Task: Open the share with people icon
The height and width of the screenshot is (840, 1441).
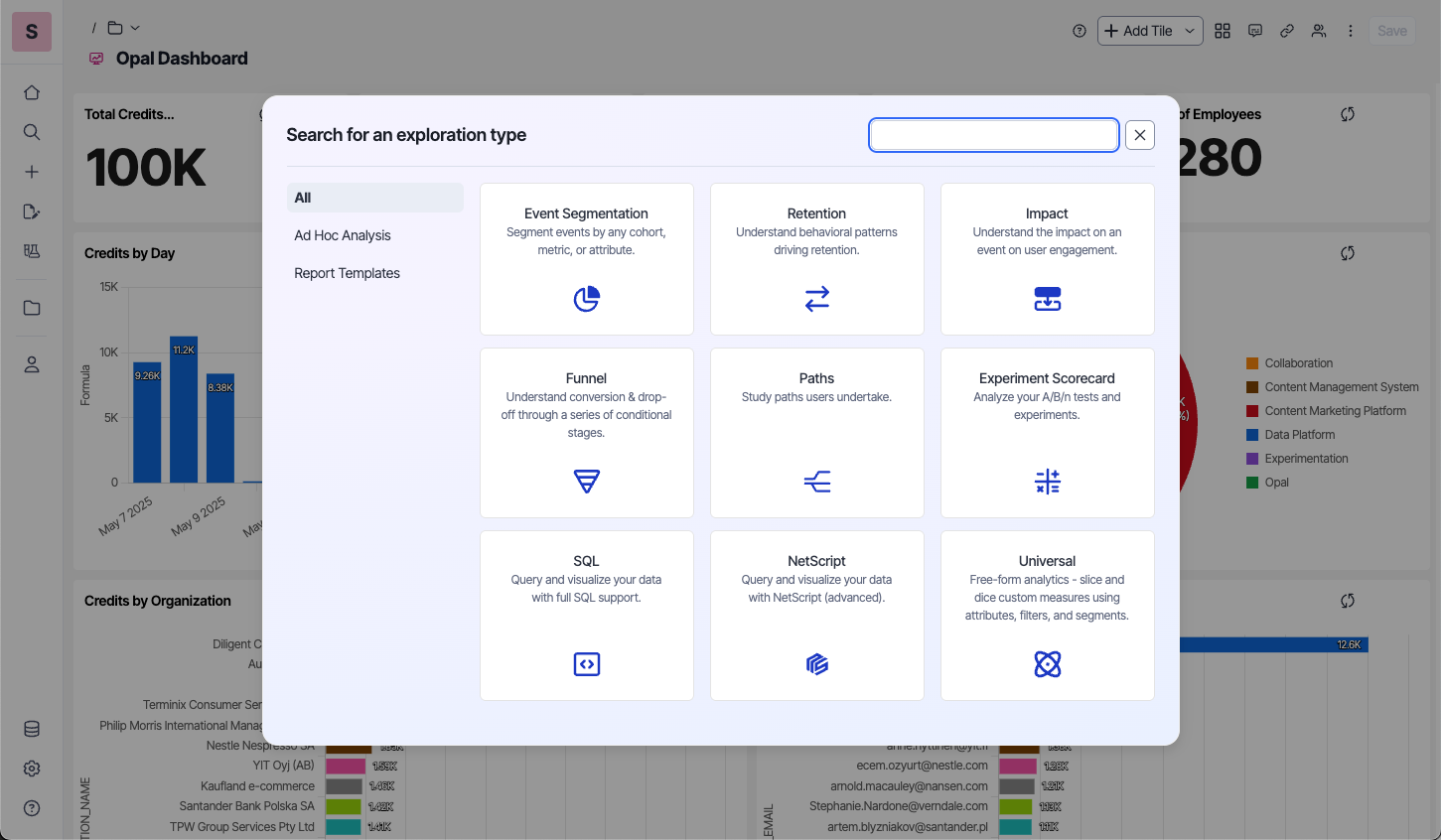Action: coord(1319,31)
